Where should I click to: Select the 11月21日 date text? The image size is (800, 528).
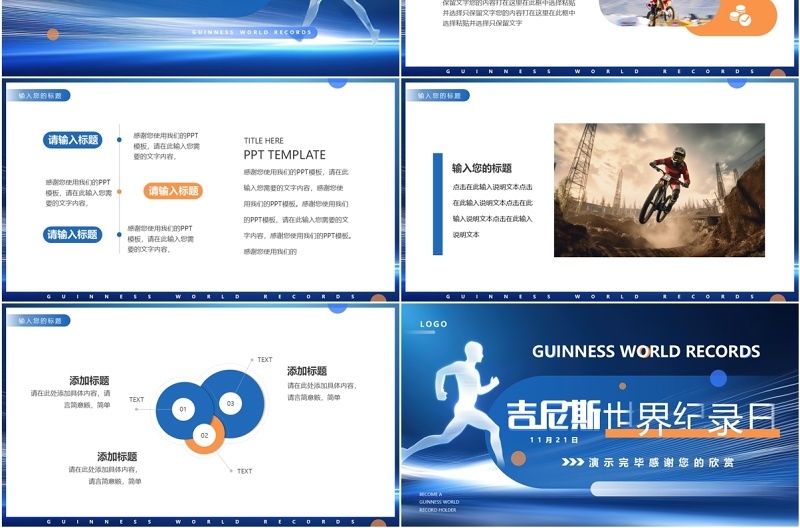tap(554, 440)
